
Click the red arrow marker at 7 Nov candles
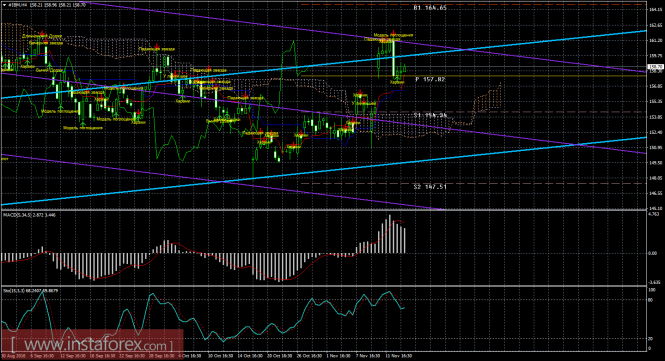click(x=360, y=93)
